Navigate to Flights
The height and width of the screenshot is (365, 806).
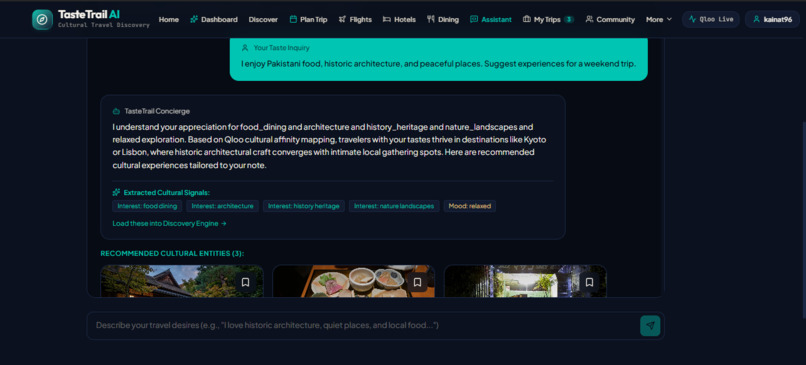click(355, 20)
